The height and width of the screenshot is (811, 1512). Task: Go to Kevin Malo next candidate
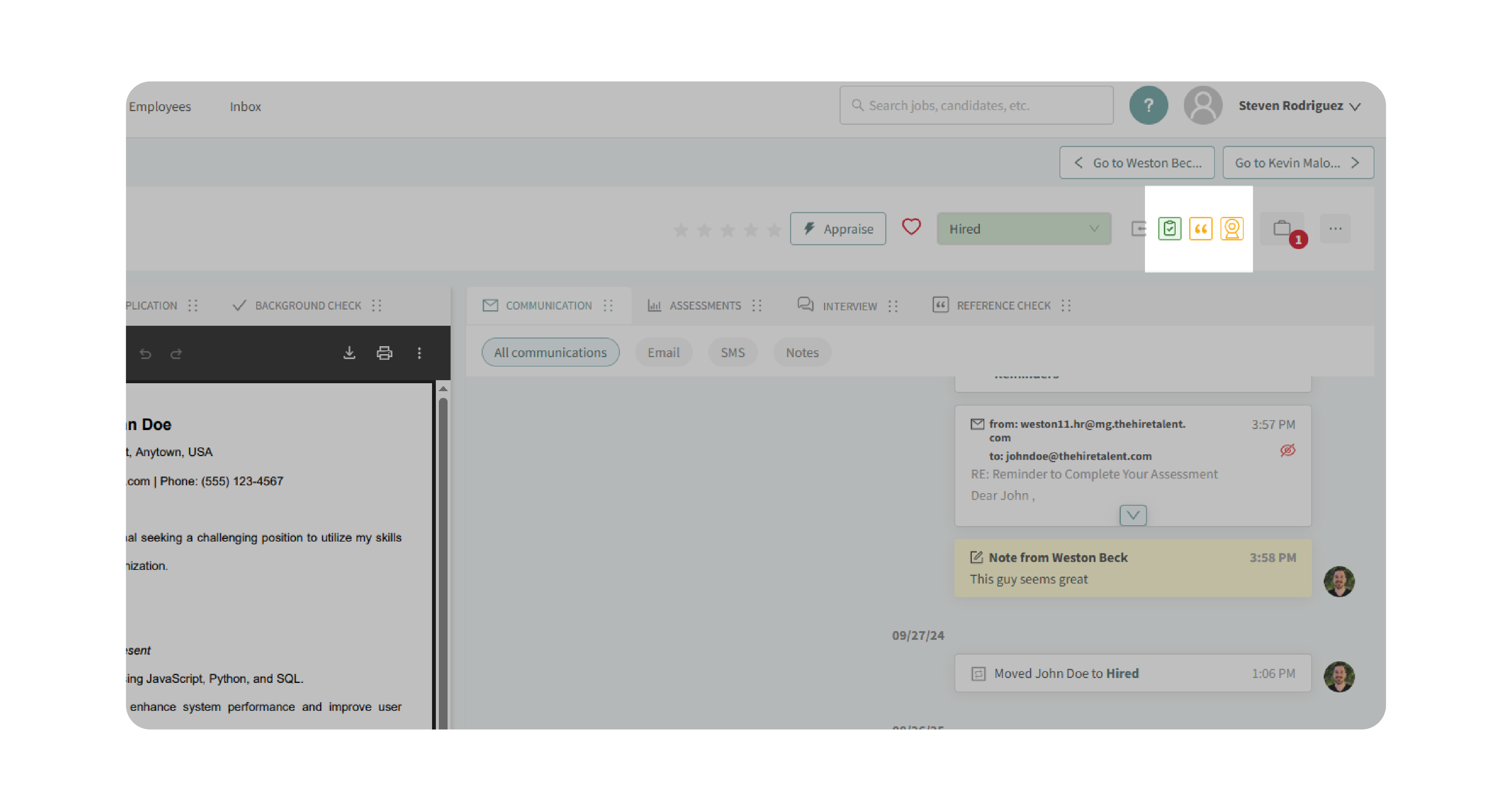pos(1298,163)
